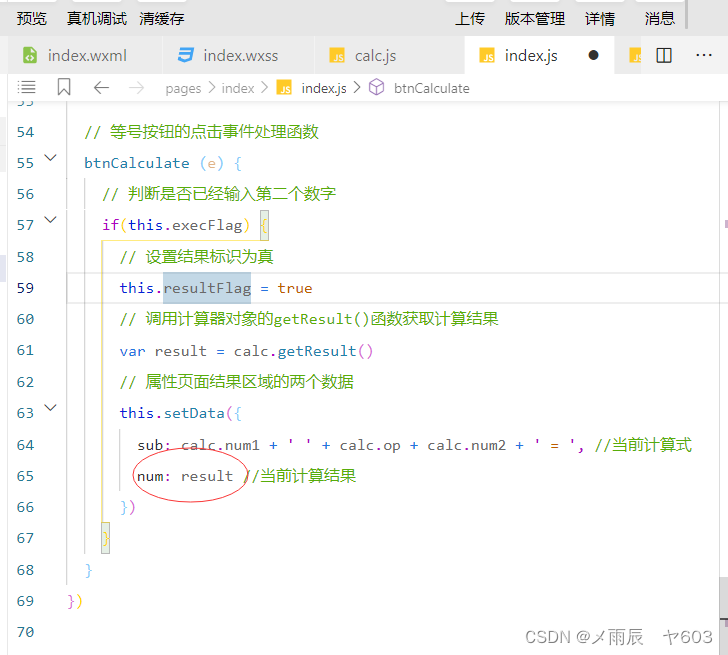Click the 'true' value on line 59
The width and height of the screenshot is (728, 655).
coord(295,288)
